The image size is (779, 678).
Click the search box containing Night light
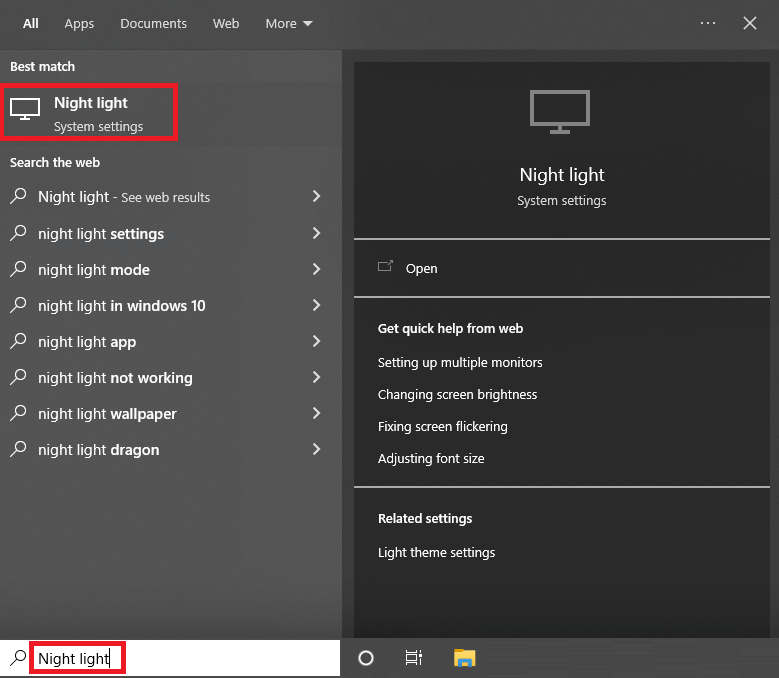coord(180,658)
